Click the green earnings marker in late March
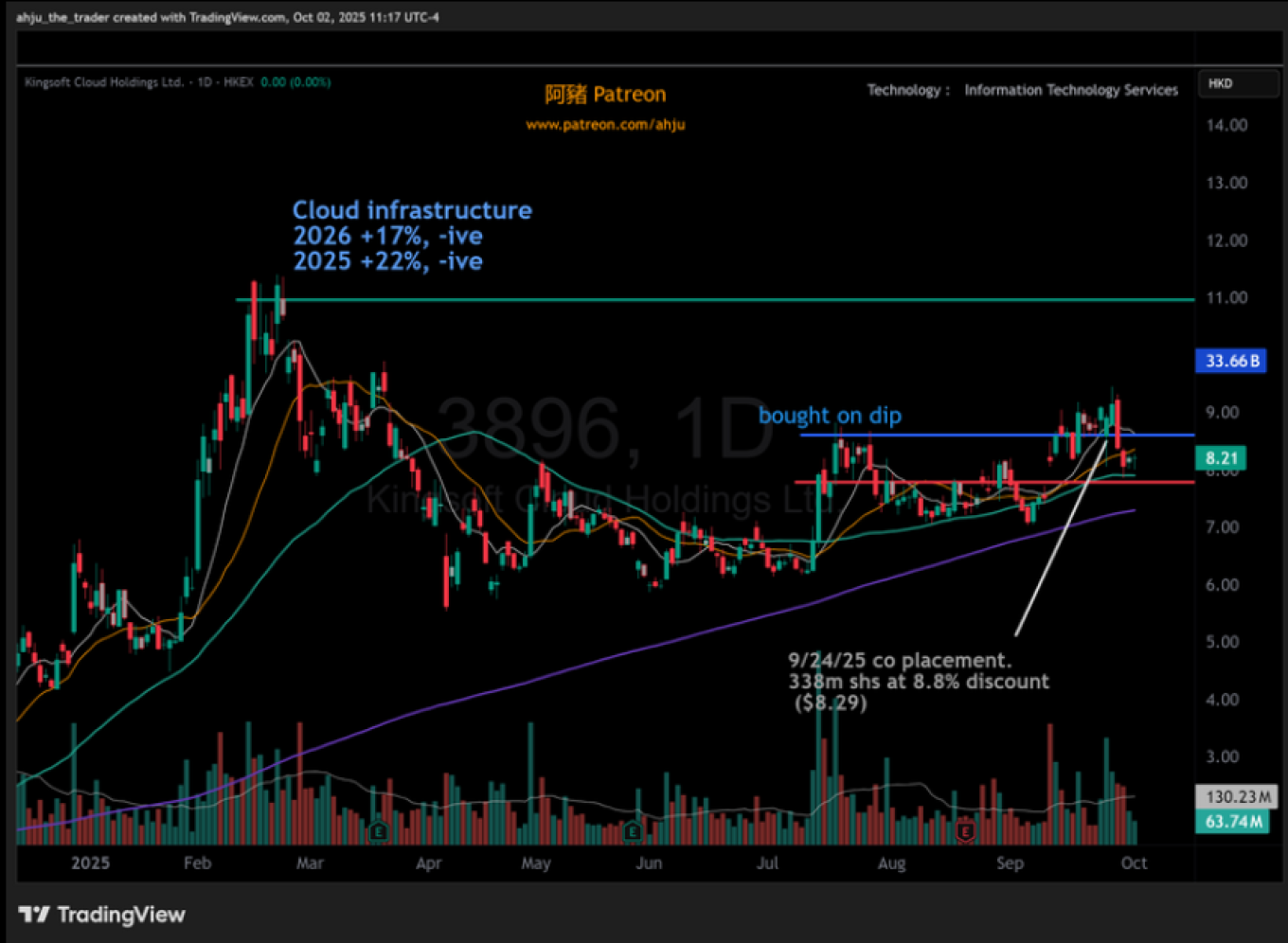The width and height of the screenshot is (1288, 943). pyautogui.click(x=379, y=832)
